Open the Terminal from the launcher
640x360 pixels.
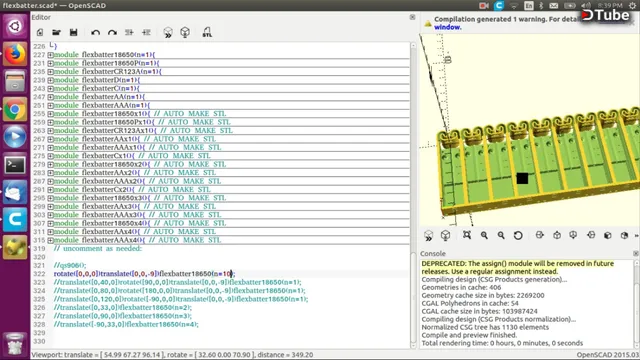[x=15, y=165]
